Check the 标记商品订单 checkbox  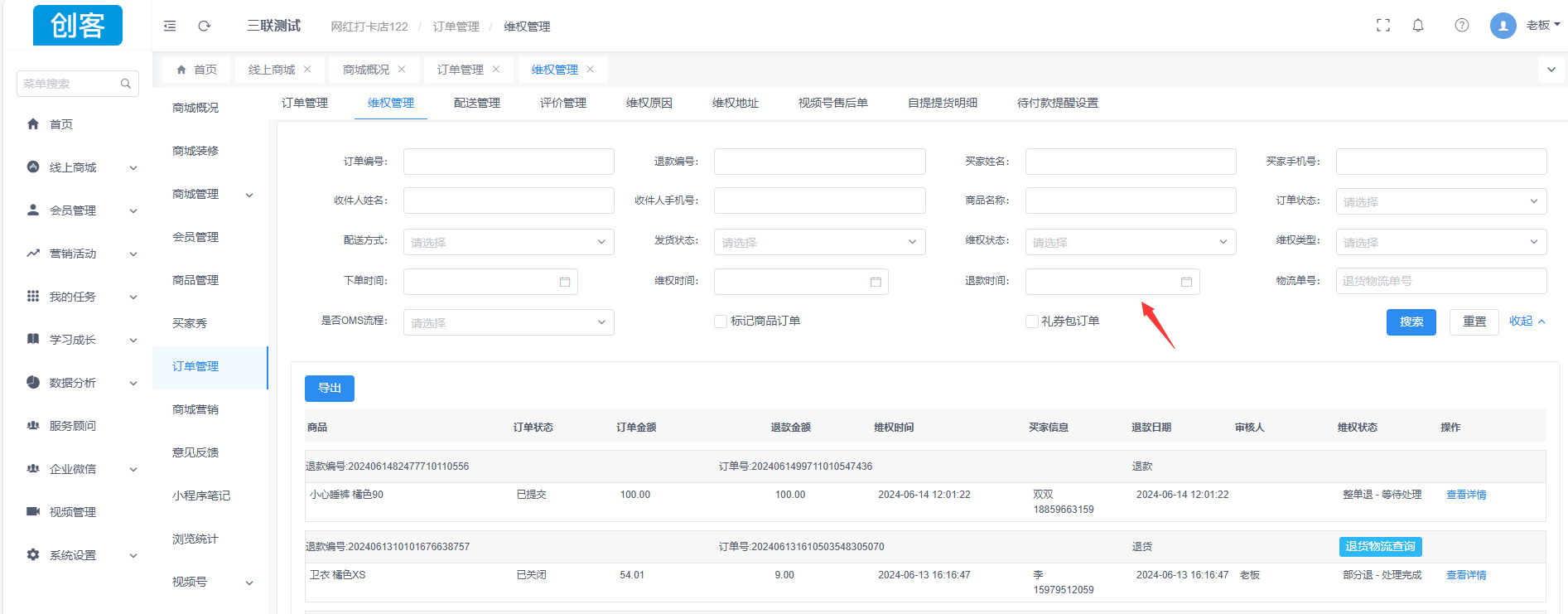(721, 322)
